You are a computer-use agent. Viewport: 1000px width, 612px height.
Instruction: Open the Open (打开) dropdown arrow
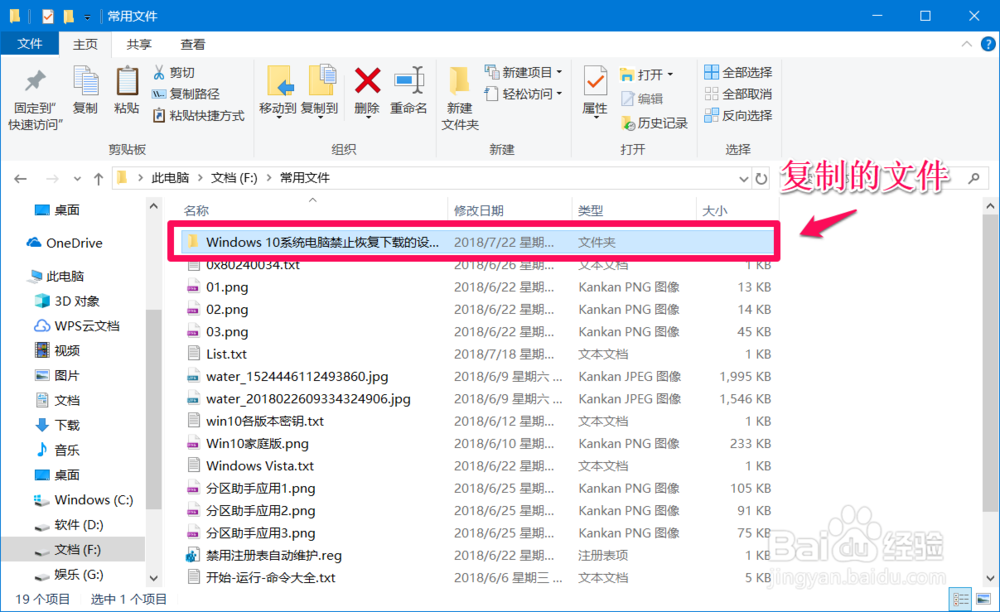click(670, 75)
